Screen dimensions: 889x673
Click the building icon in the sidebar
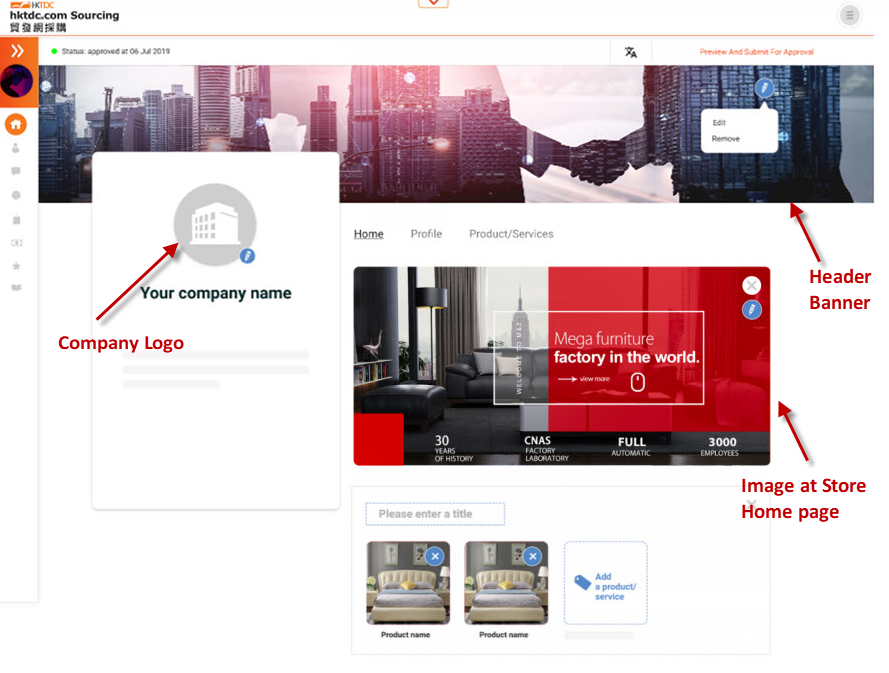tap(16, 220)
